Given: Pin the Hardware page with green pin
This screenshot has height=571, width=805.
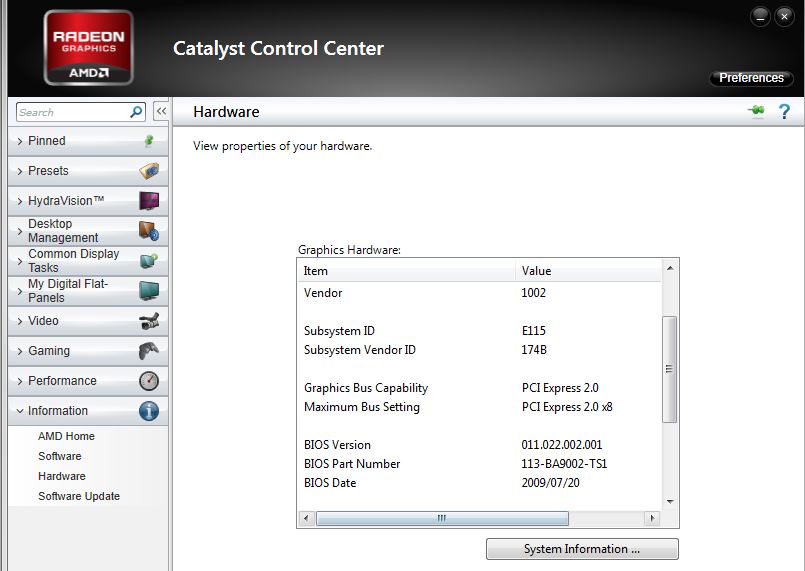Looking at the screenshot, I should (x=756, y=111).
